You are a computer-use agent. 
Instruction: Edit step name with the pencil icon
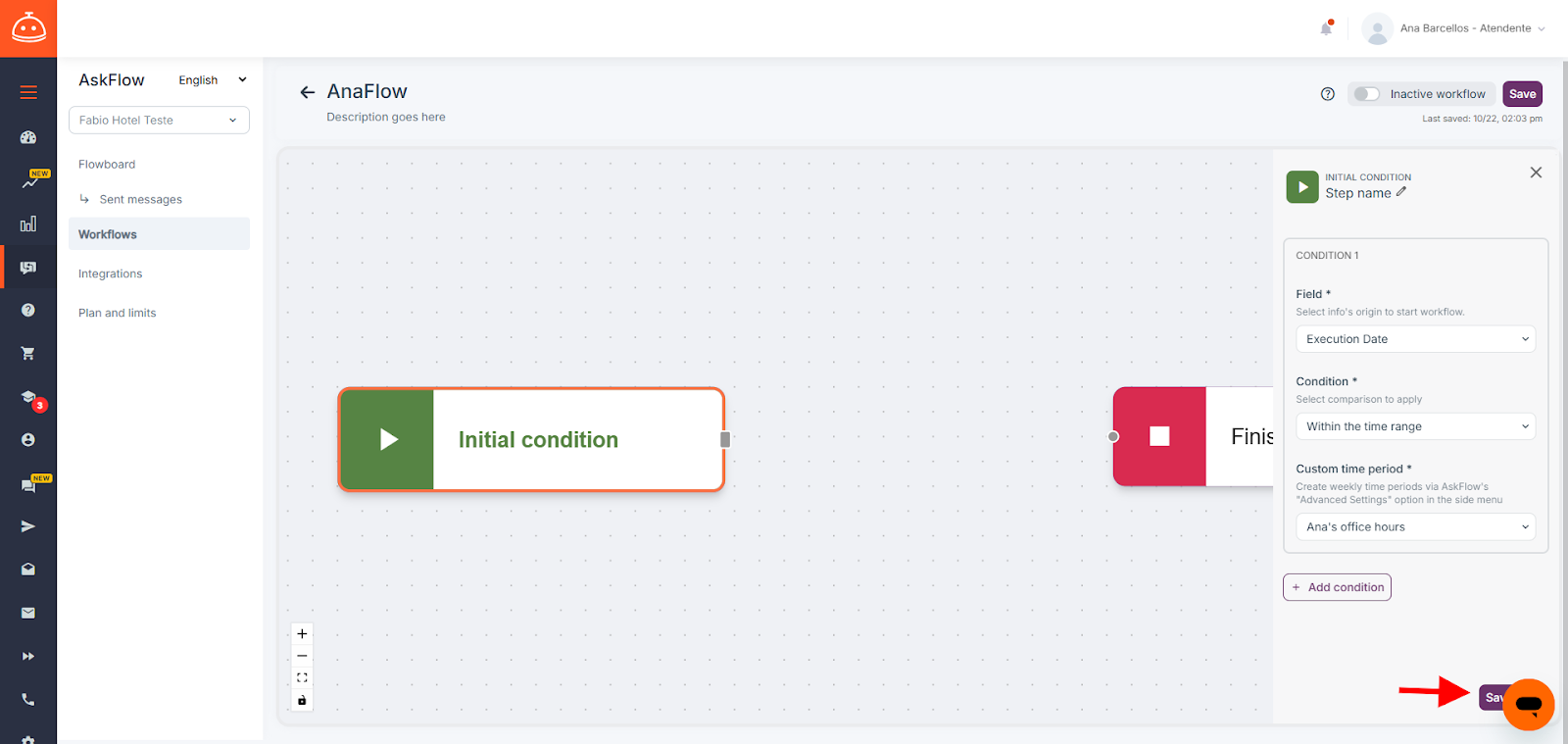pos(1401,192)
